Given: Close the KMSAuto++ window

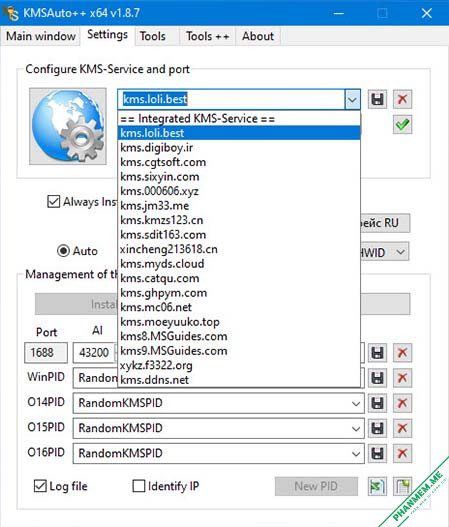Looking at the screenshot, I should click(426, 13).
